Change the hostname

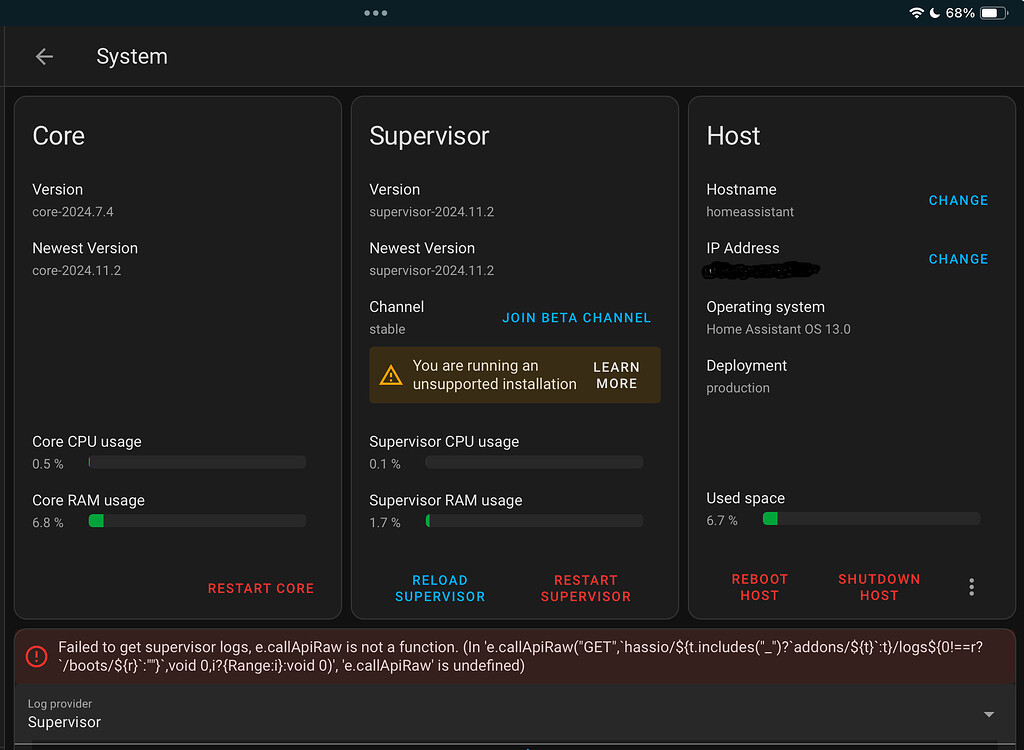pos(958,201)
